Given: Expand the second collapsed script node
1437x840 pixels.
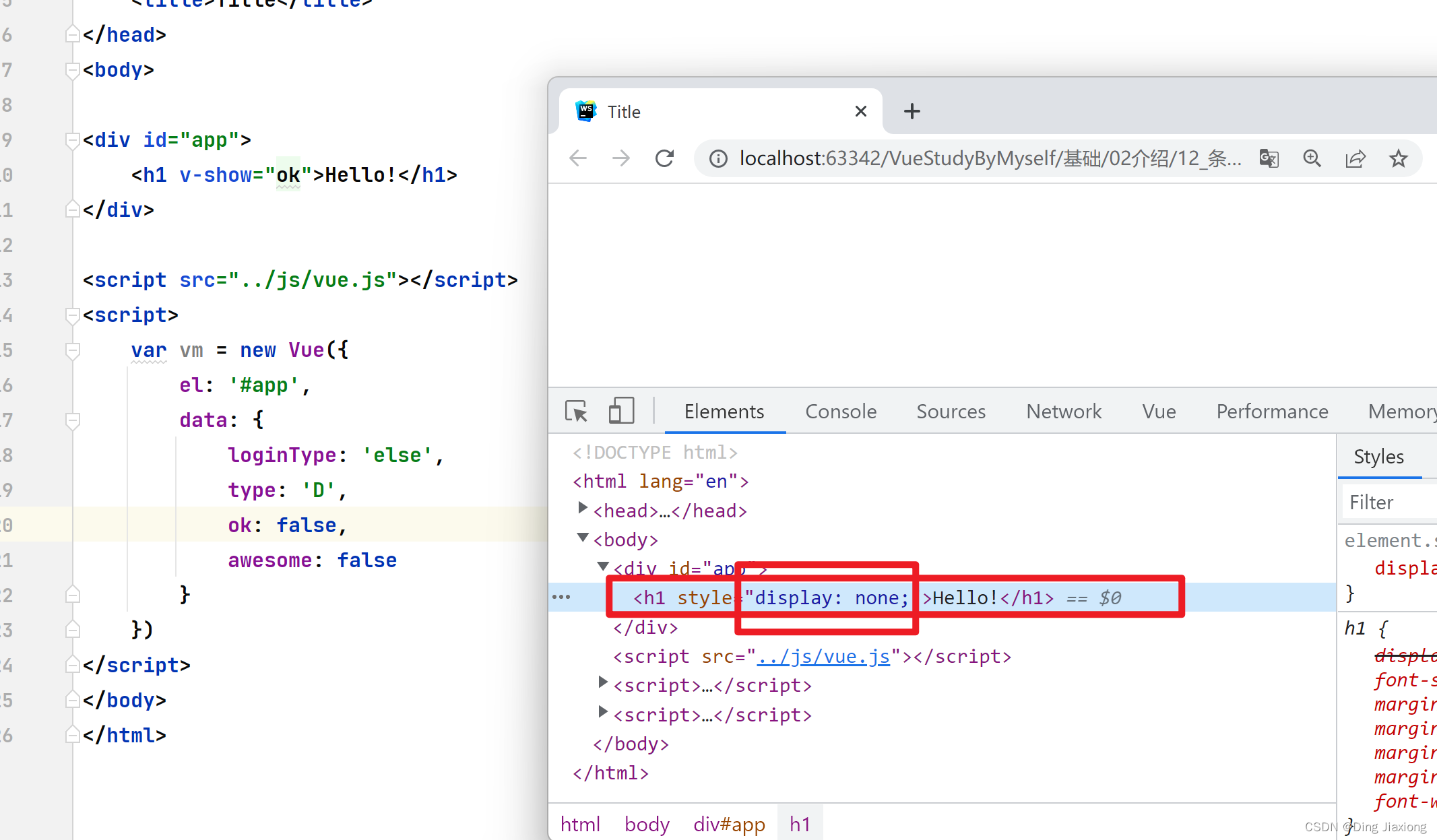Looking at the screenshot, I should tap(603, 712).
